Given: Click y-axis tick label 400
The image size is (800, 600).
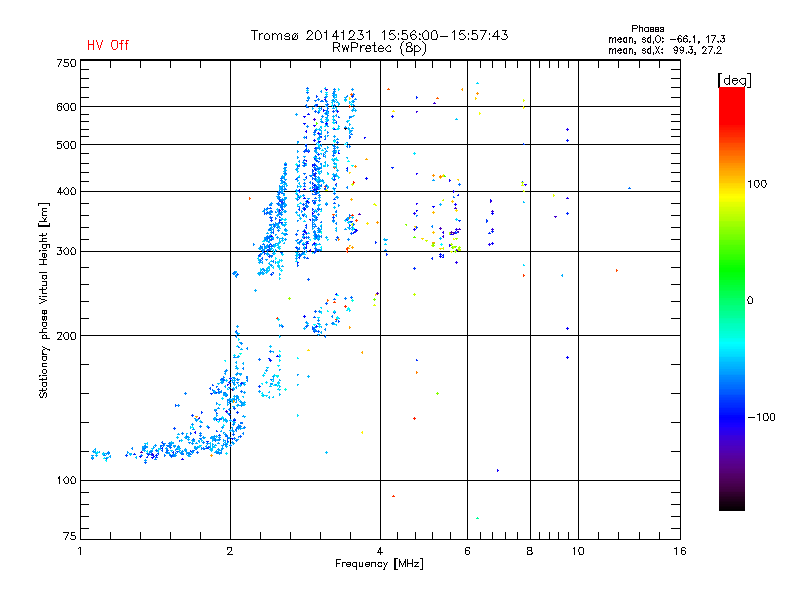Looking at the screenshot, I should click(x=66, y=191).
